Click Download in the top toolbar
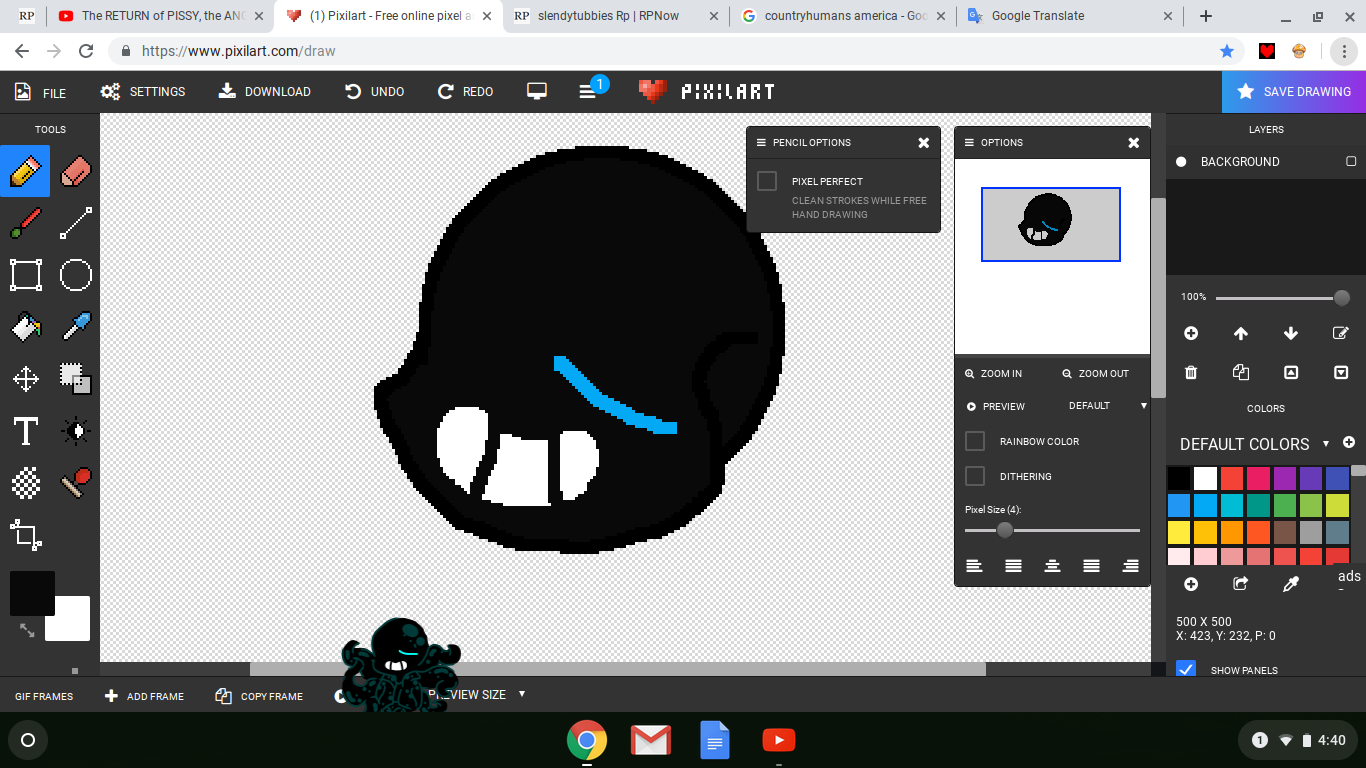 (265, 91)
